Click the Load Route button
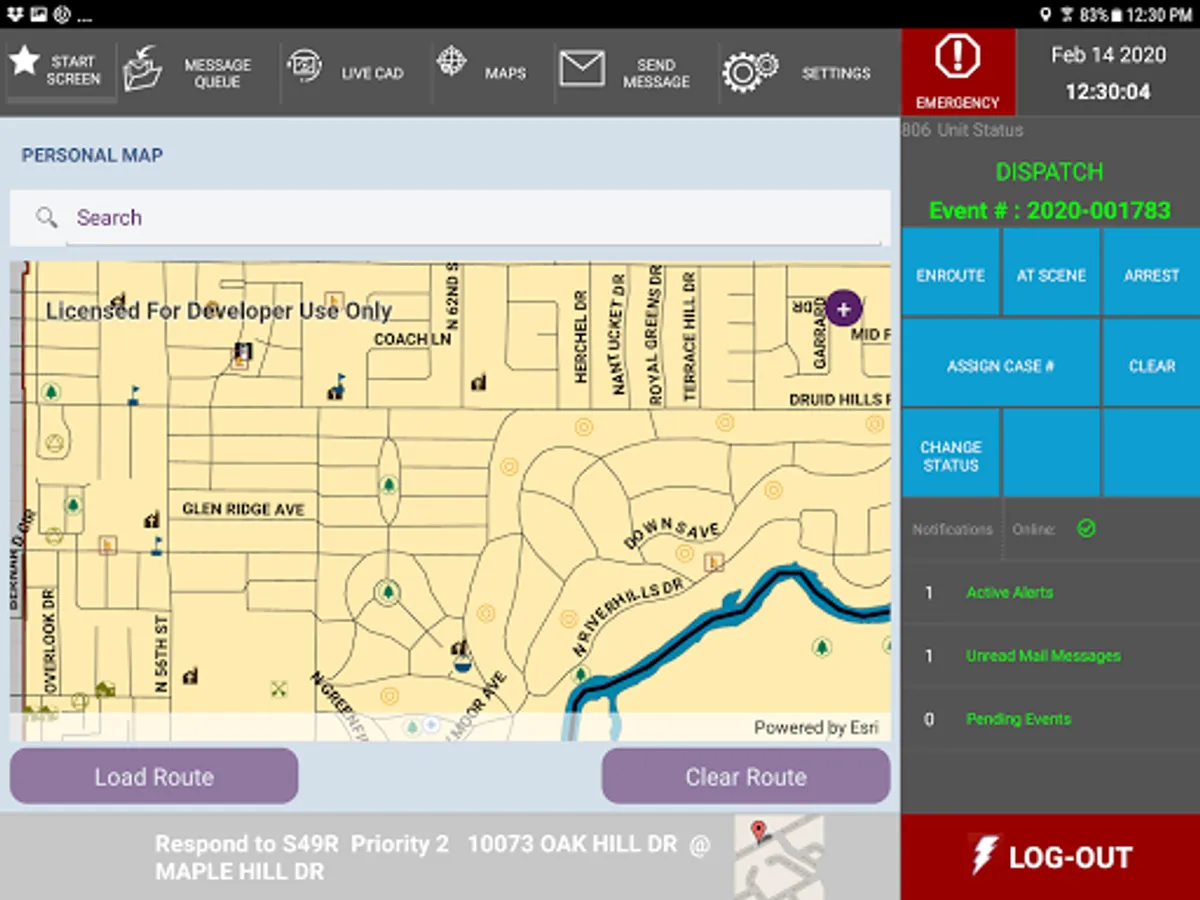Viewport: 1200px width, 900px height. pos(154,776)
